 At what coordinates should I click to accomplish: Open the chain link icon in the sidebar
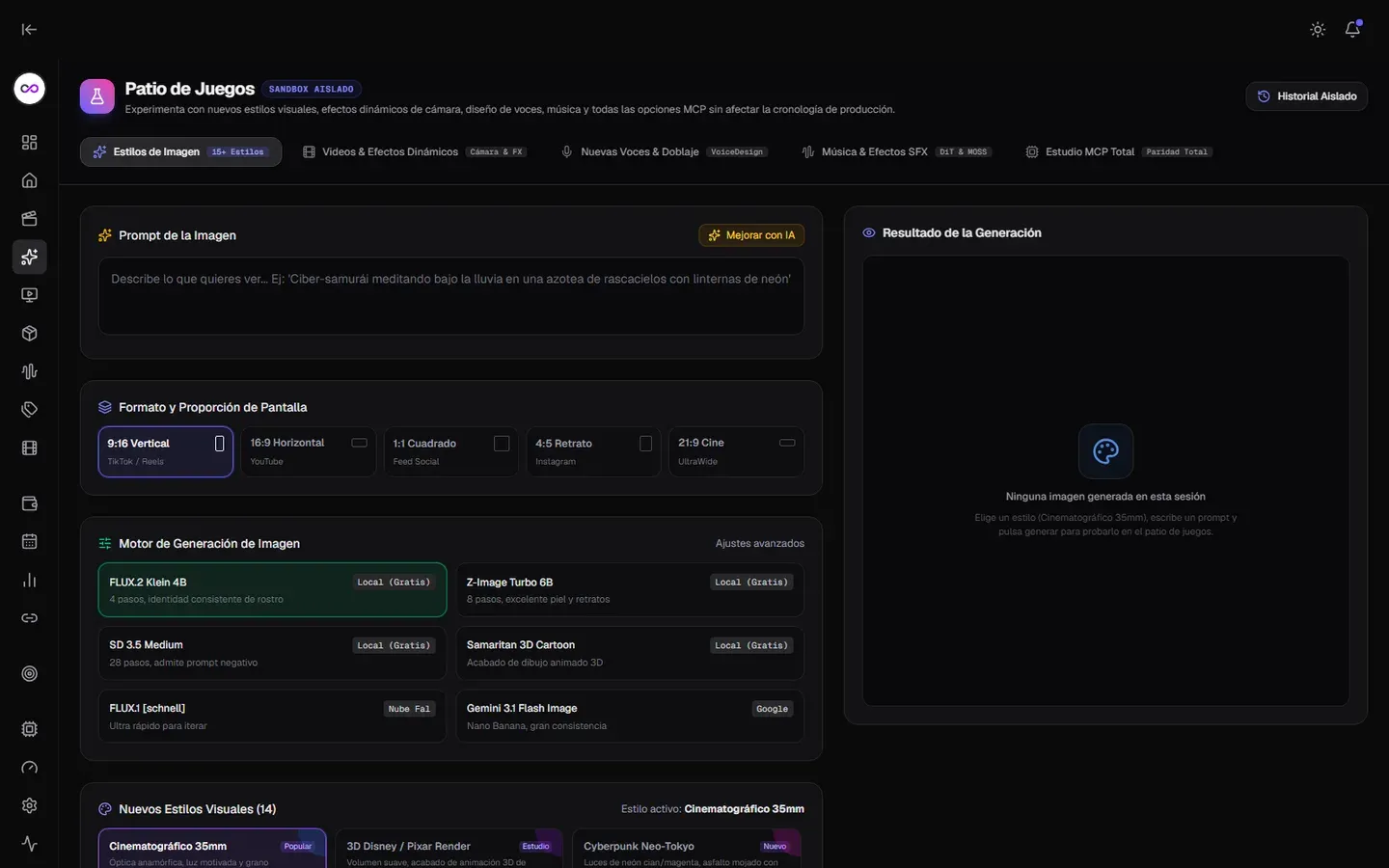pos(30,618)
